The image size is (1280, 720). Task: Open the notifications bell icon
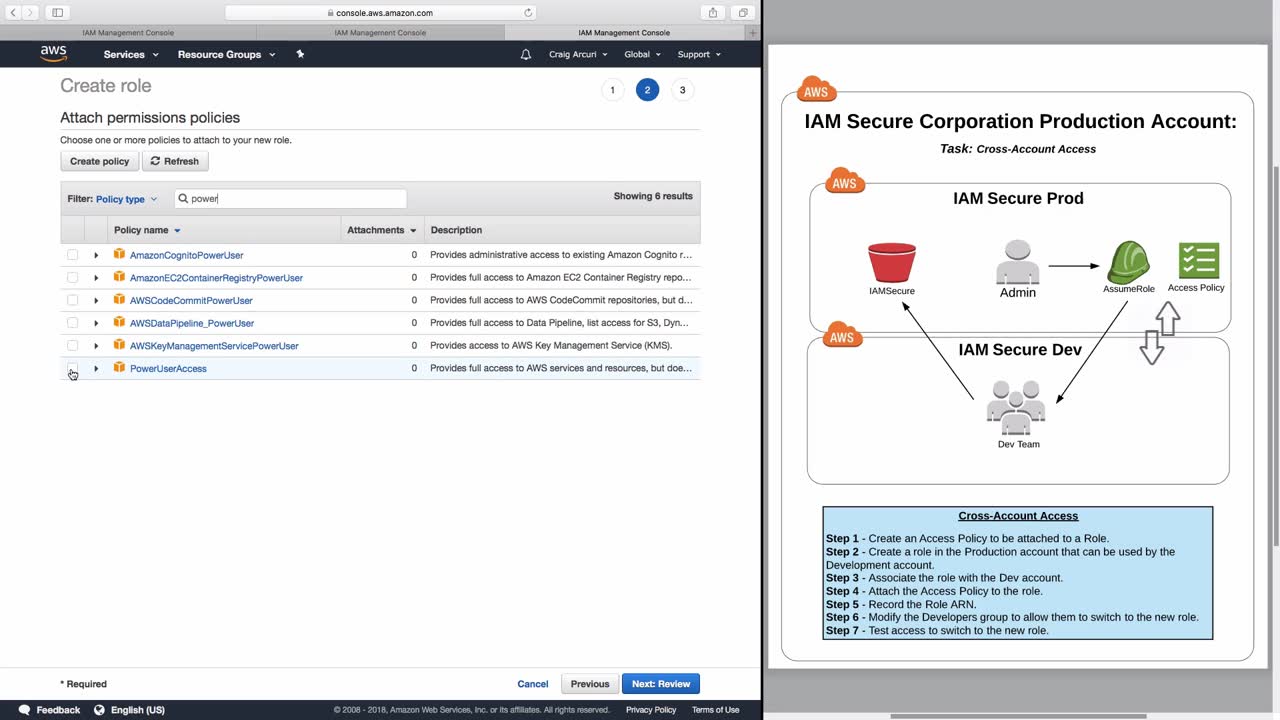[526, 54]
